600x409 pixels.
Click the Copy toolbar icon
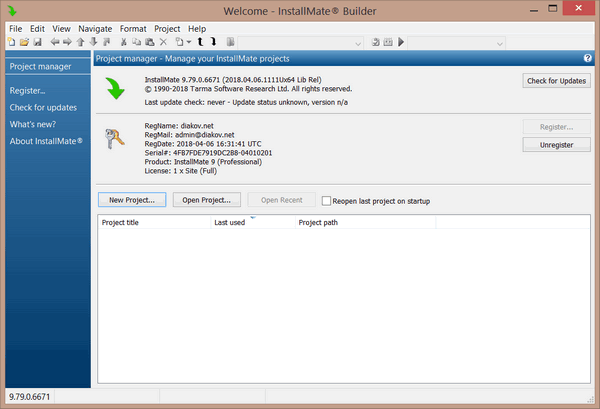[x=137, y=42]
